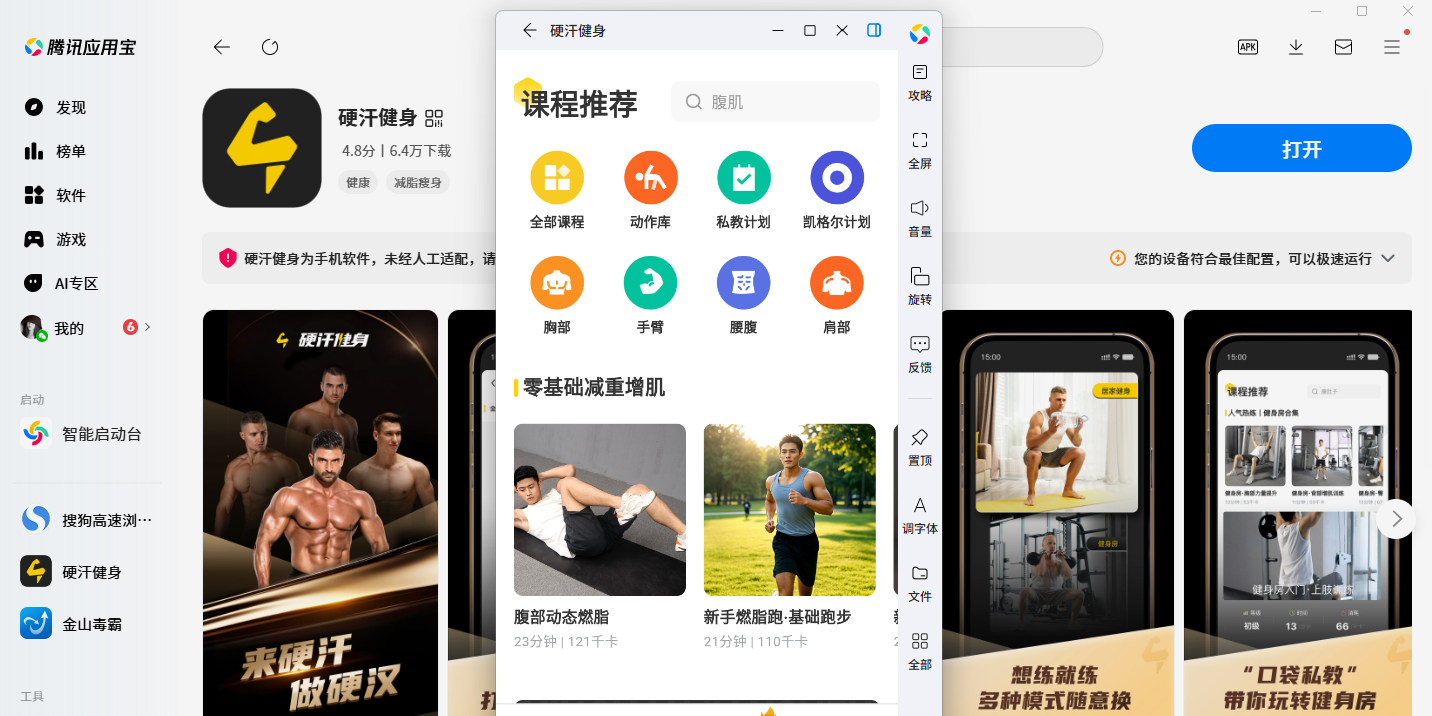The image size is (1432, 716).
Task: Go to 软件 software section
Action: pos(56,195)
